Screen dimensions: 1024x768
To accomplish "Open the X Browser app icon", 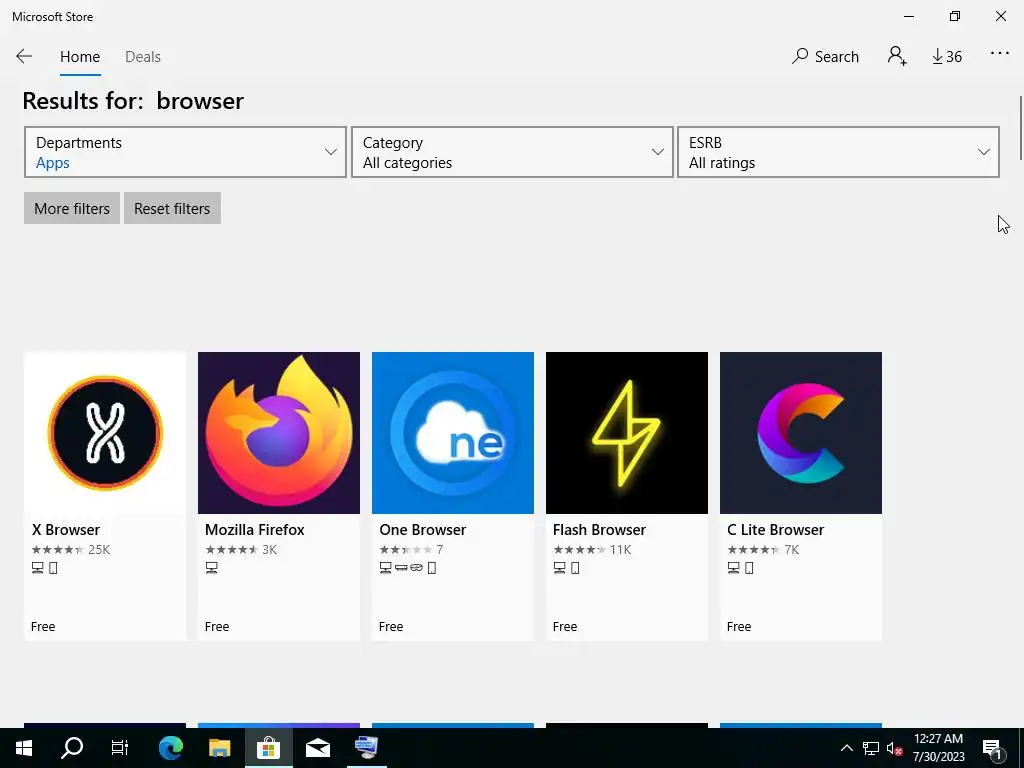I will [105, 433].
